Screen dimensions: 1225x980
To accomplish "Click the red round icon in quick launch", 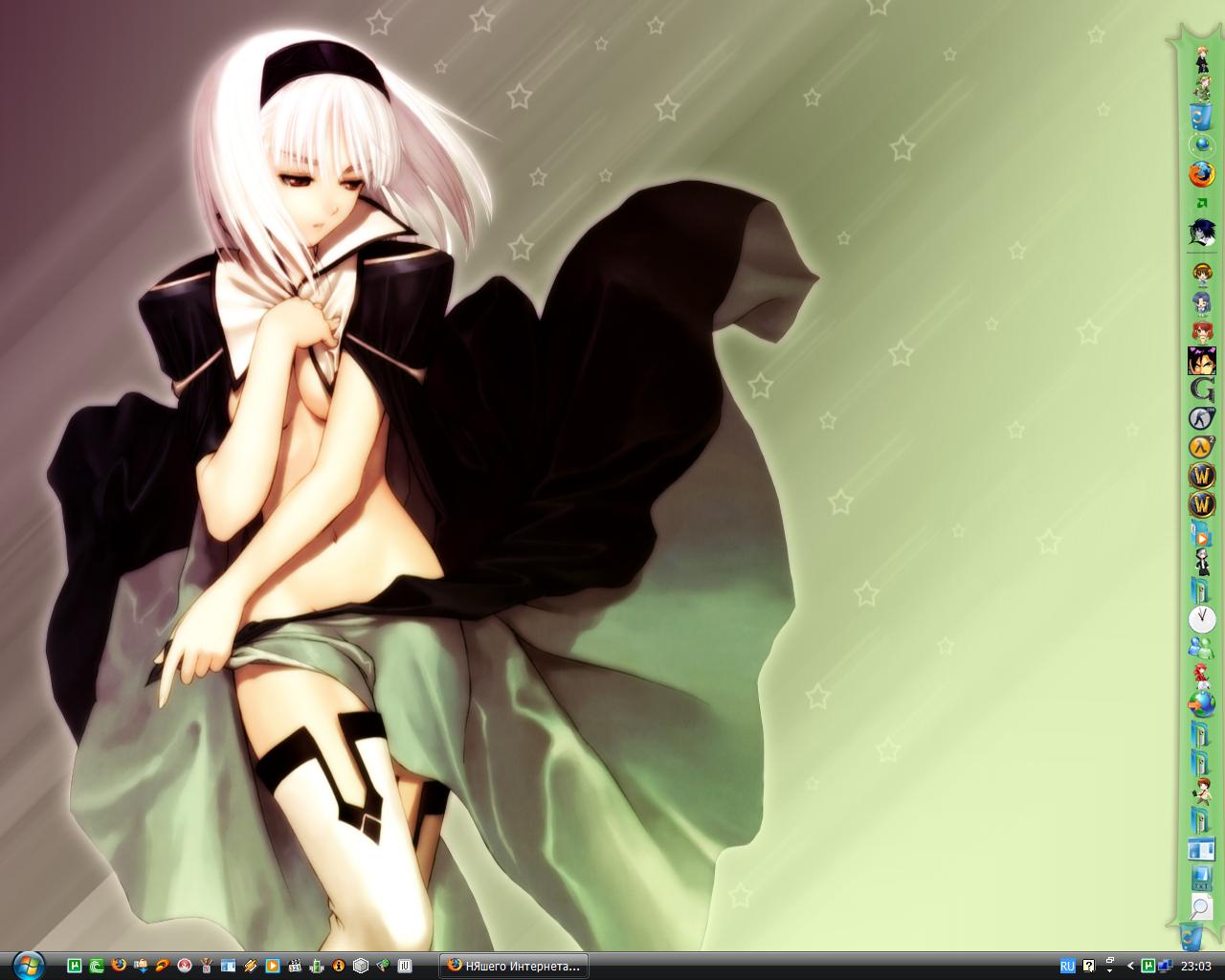I will click(x=185, y=966).
